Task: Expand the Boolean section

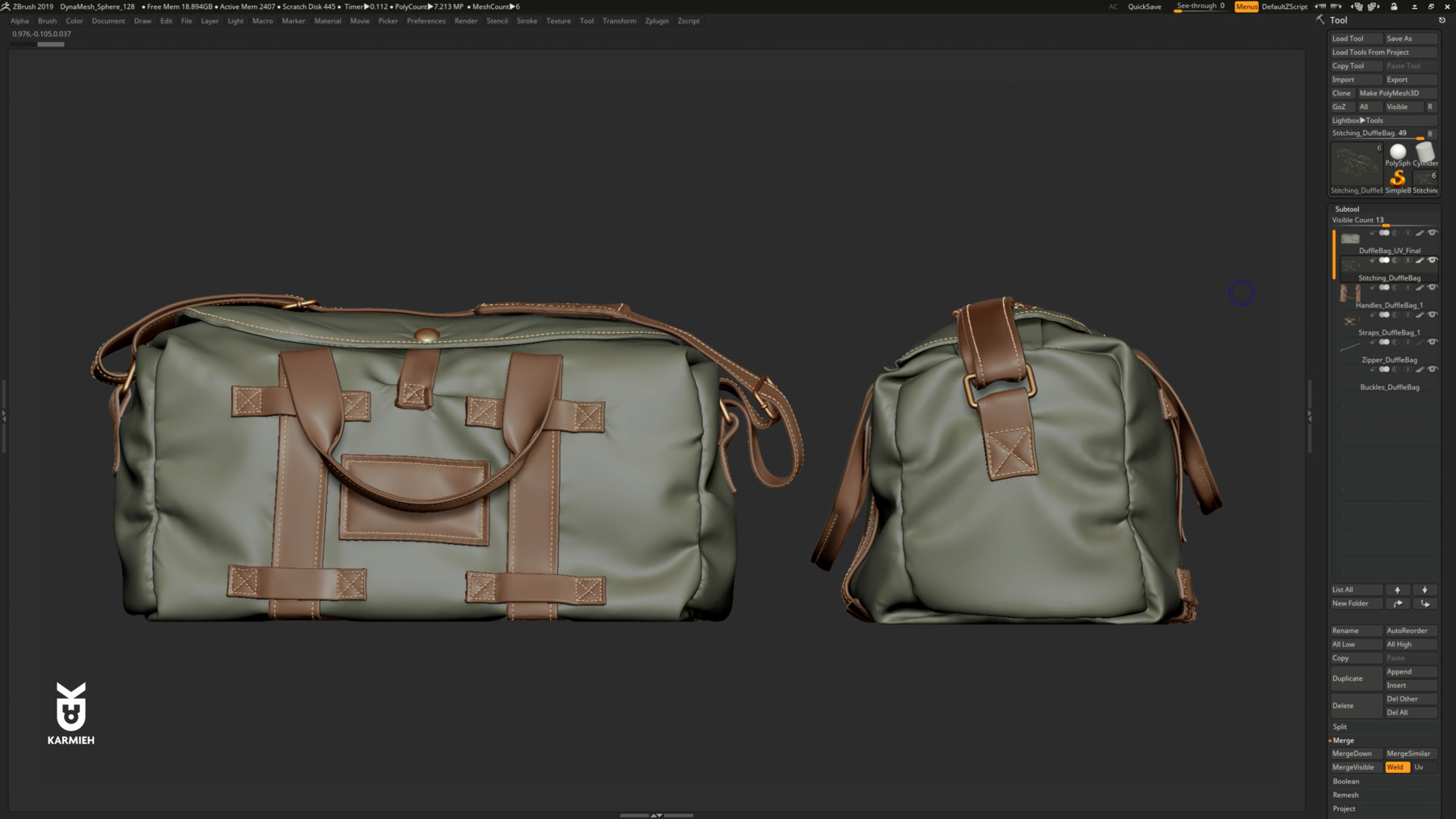Action: (1346, 782)
